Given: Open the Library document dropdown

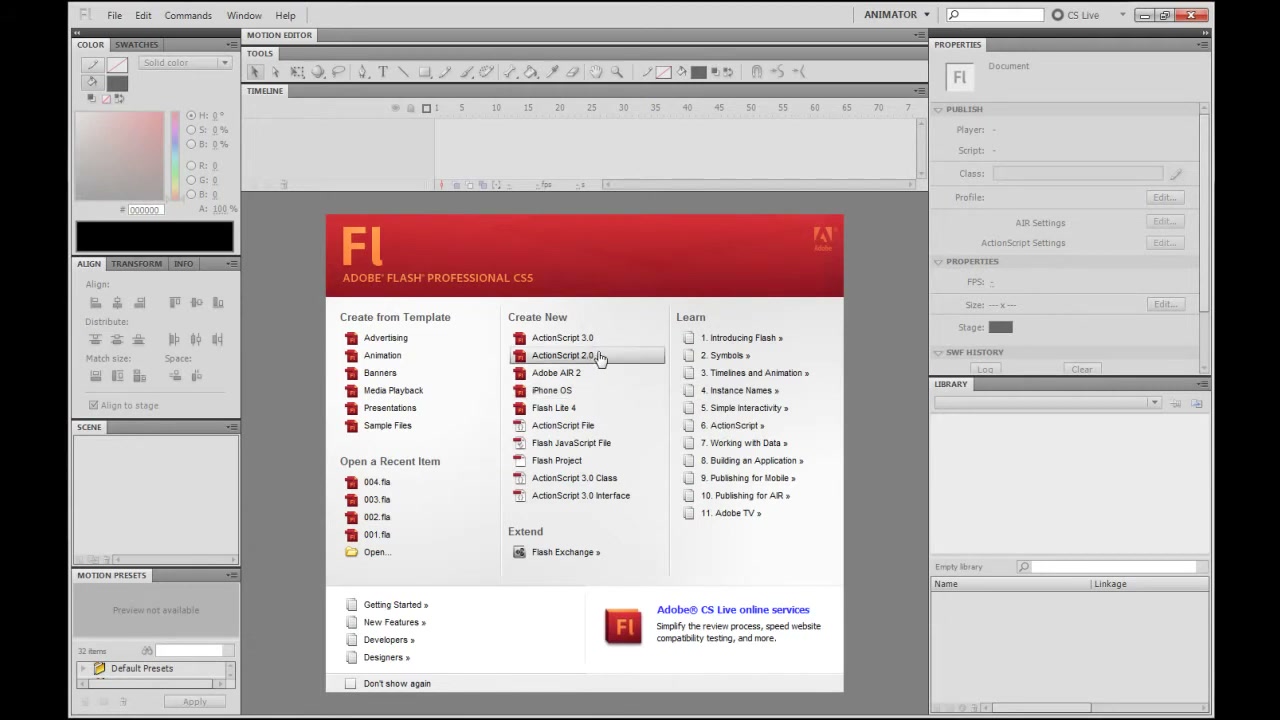Looking at the screenshot, I should (1047, 403).
